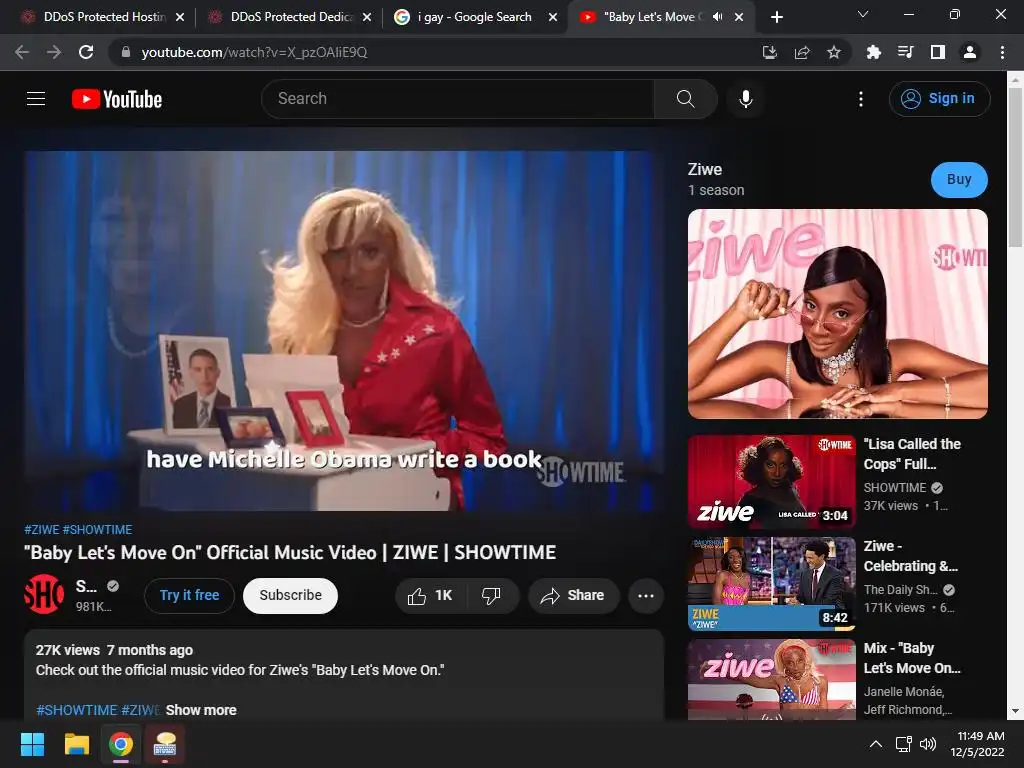The height and width of the screenshot is (768, 1024).
Task: Open Mix Baby Let's Move On thumbnail
Action: point(771,679)
